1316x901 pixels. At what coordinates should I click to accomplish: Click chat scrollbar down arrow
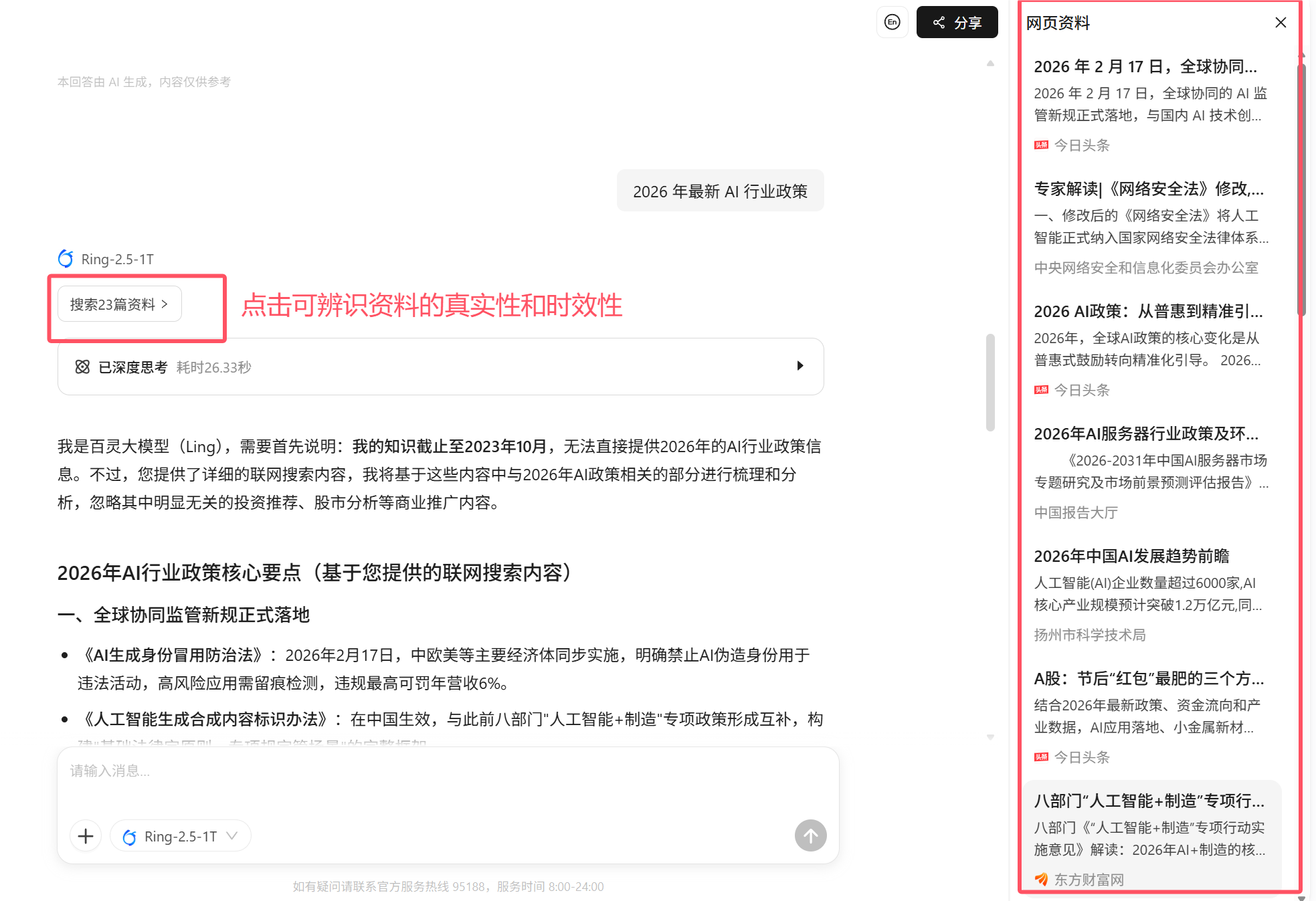point(990,737)
